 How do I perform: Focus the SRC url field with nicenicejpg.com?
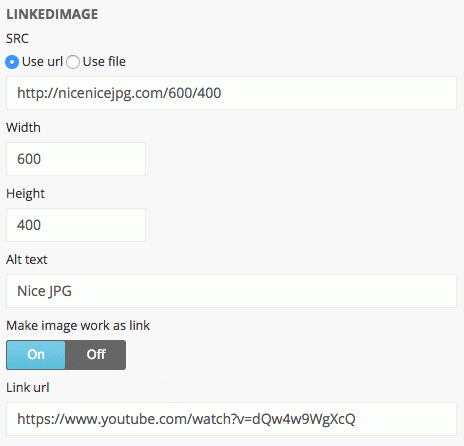tap(231, 93)
